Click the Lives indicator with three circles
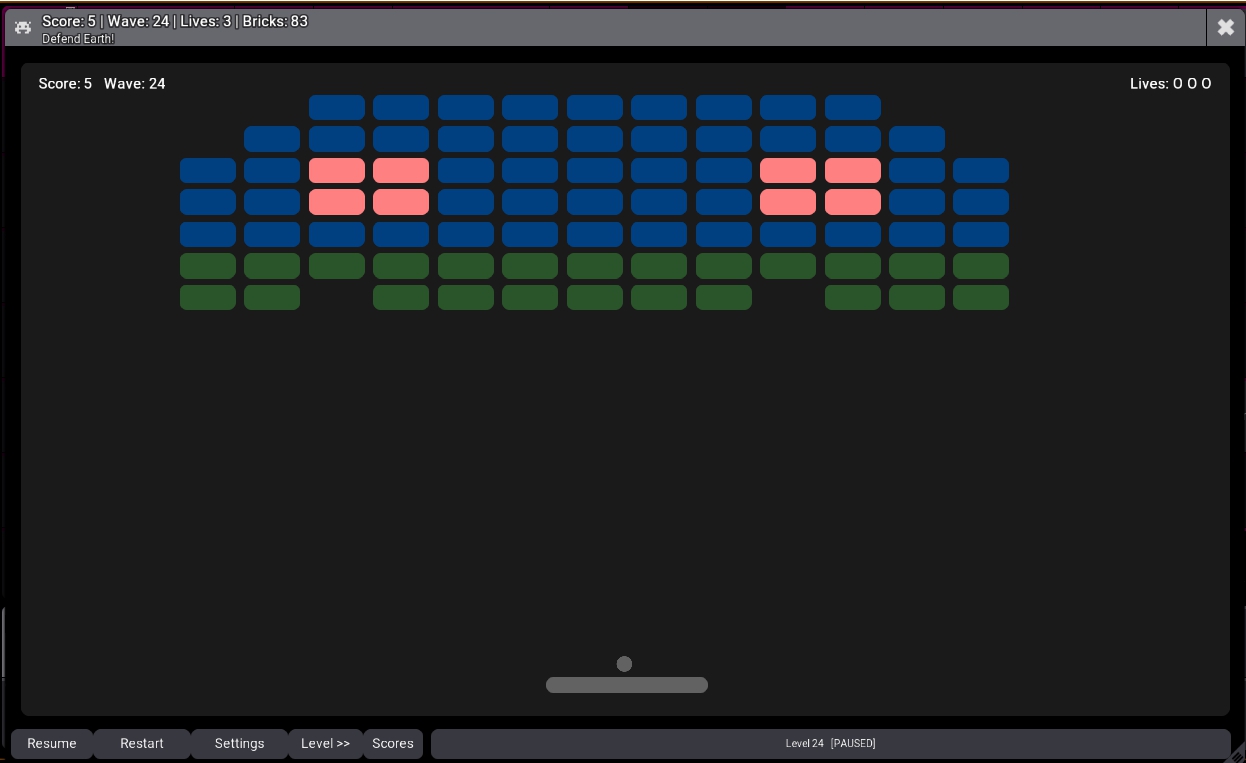 1170,84
